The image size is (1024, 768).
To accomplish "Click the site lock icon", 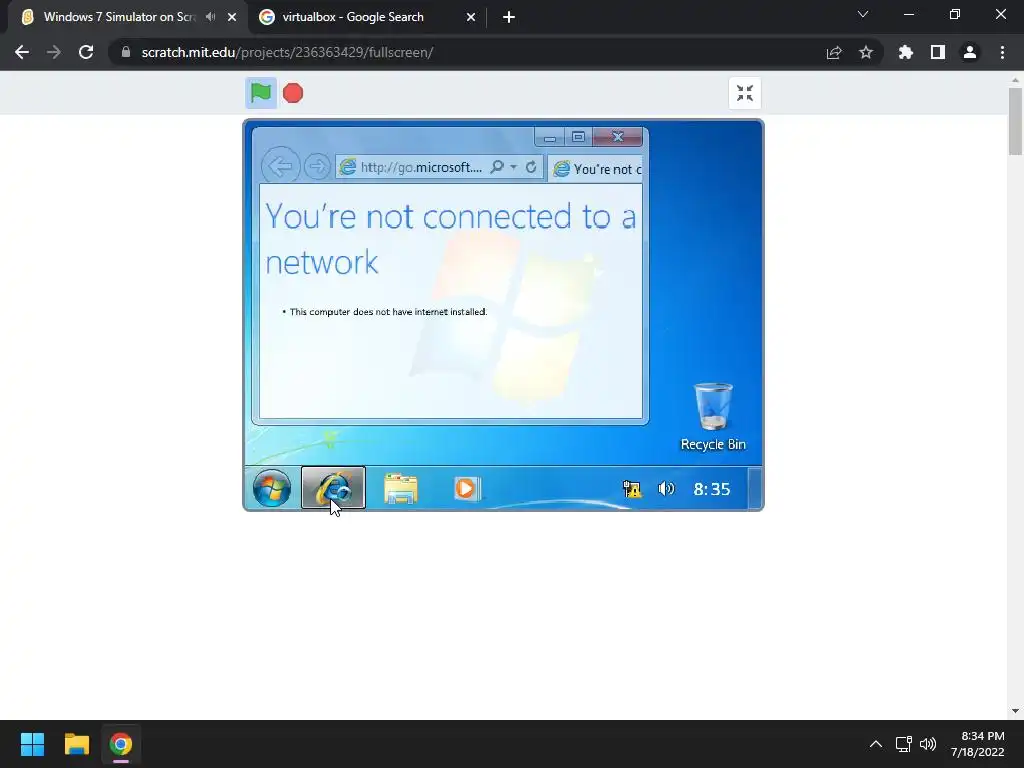I will click(126, 52).
